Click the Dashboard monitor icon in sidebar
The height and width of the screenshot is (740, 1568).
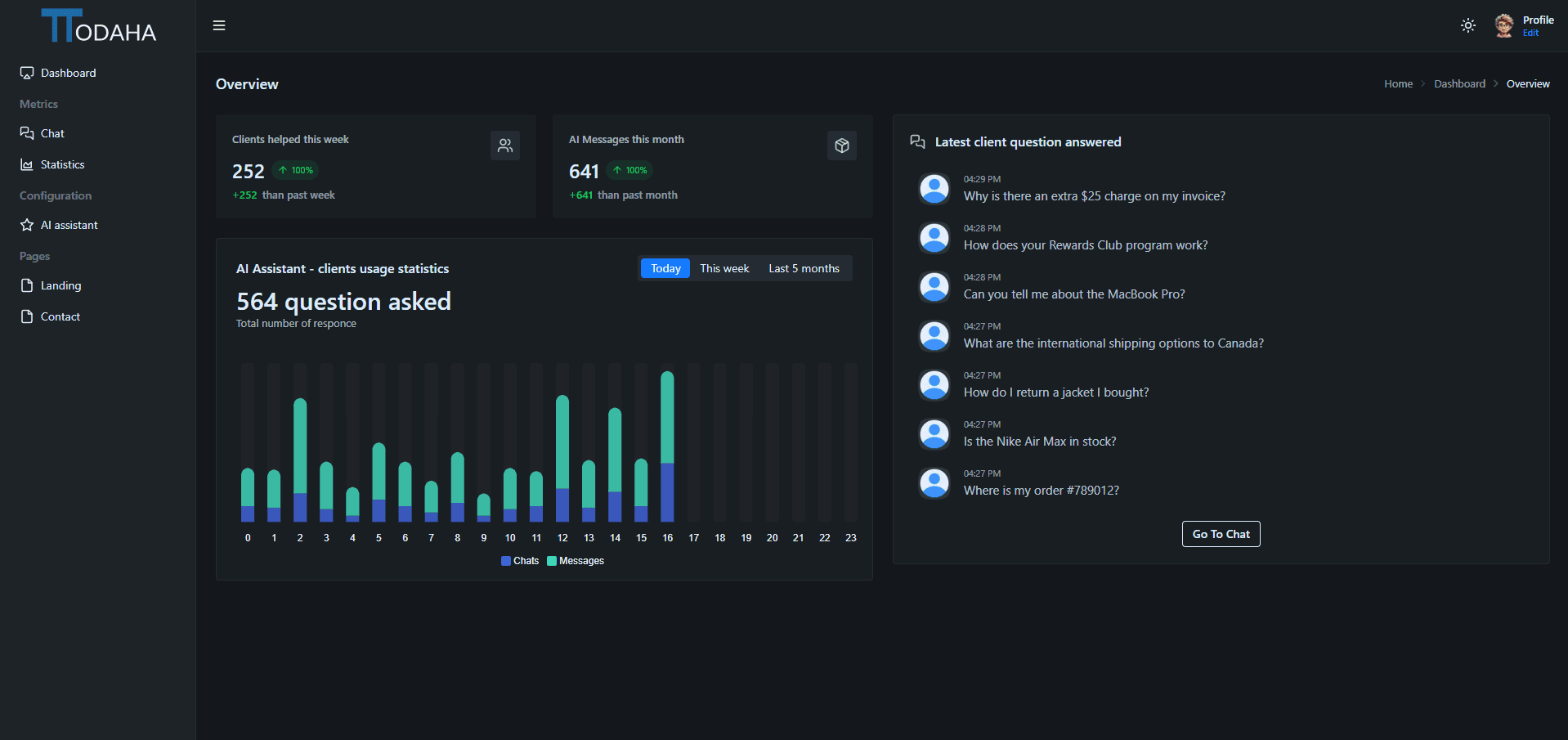point(27,73)
